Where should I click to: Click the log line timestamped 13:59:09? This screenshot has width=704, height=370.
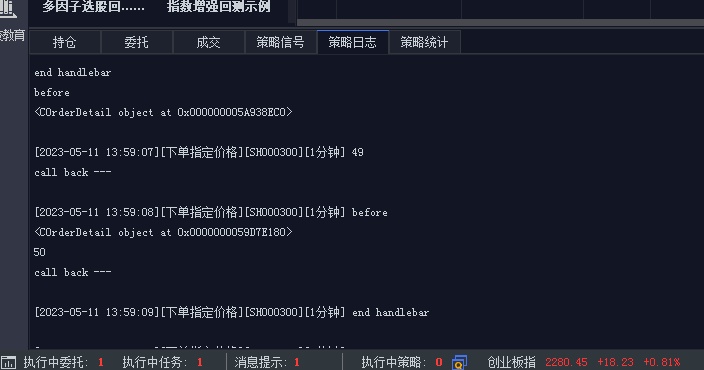(232, 312)
